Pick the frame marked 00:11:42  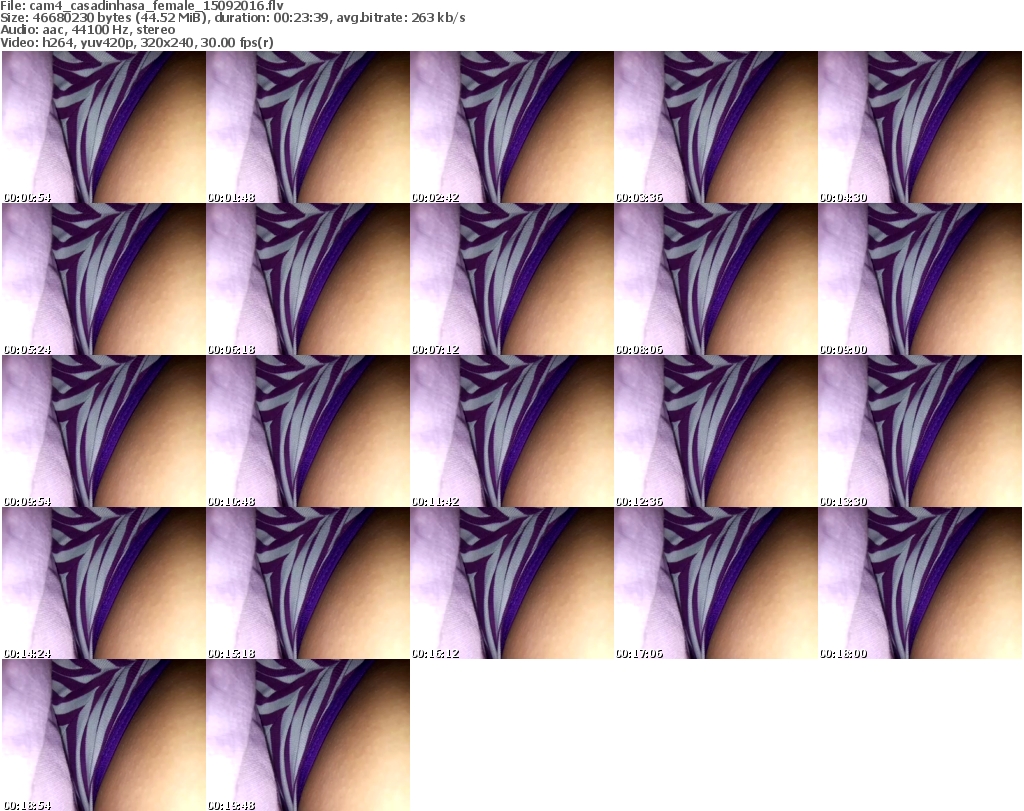(x=512, y=431)
